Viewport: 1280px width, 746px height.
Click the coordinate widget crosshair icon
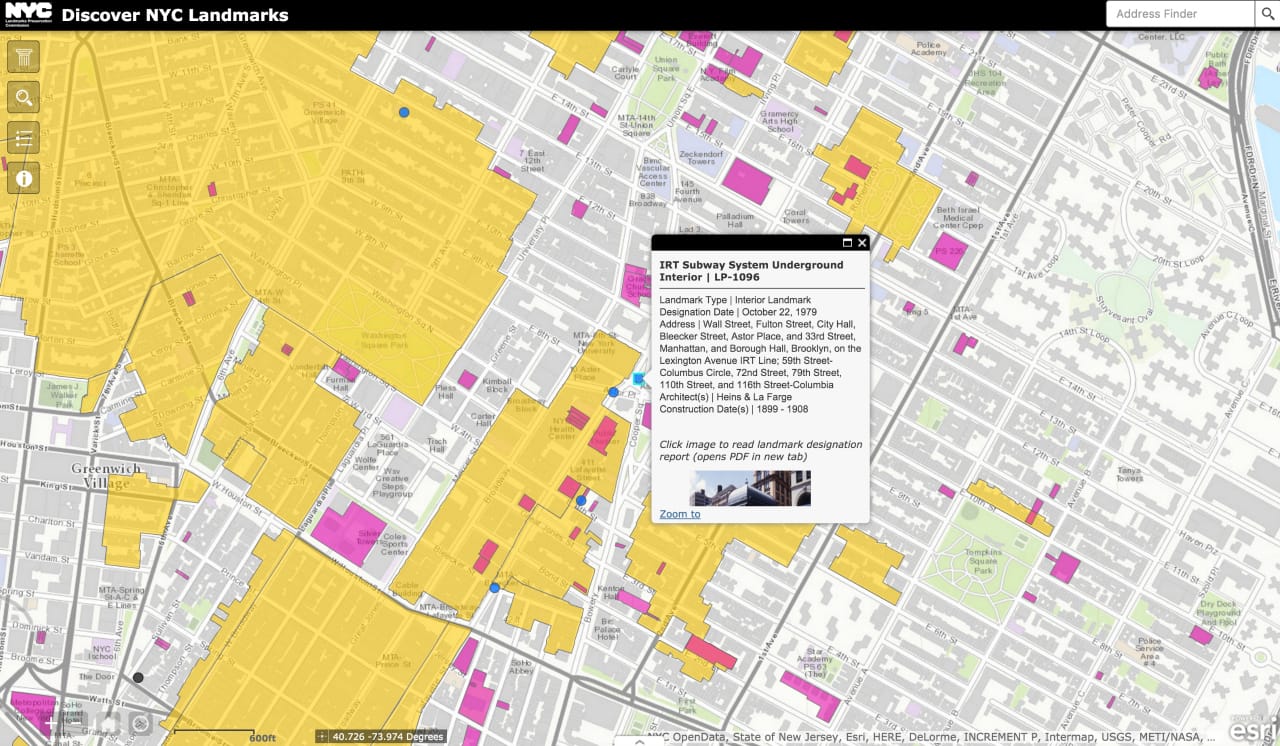coord(322,737)
